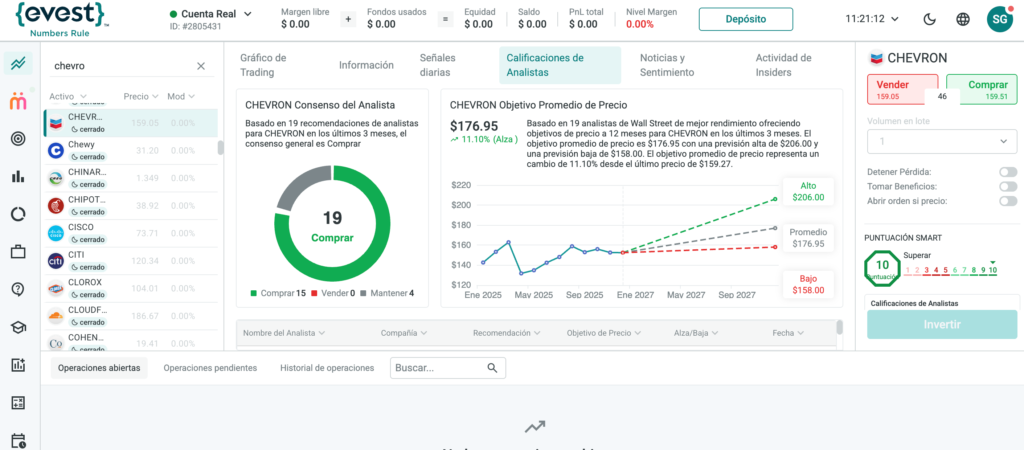
Task: Toggle the Detener Pérdida switch
Action: [1008, 172]
